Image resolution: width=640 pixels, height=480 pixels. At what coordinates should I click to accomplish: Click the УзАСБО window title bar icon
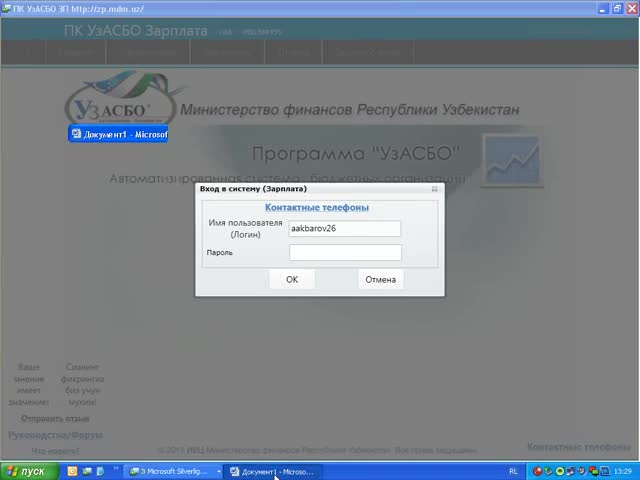click(6, 8)
